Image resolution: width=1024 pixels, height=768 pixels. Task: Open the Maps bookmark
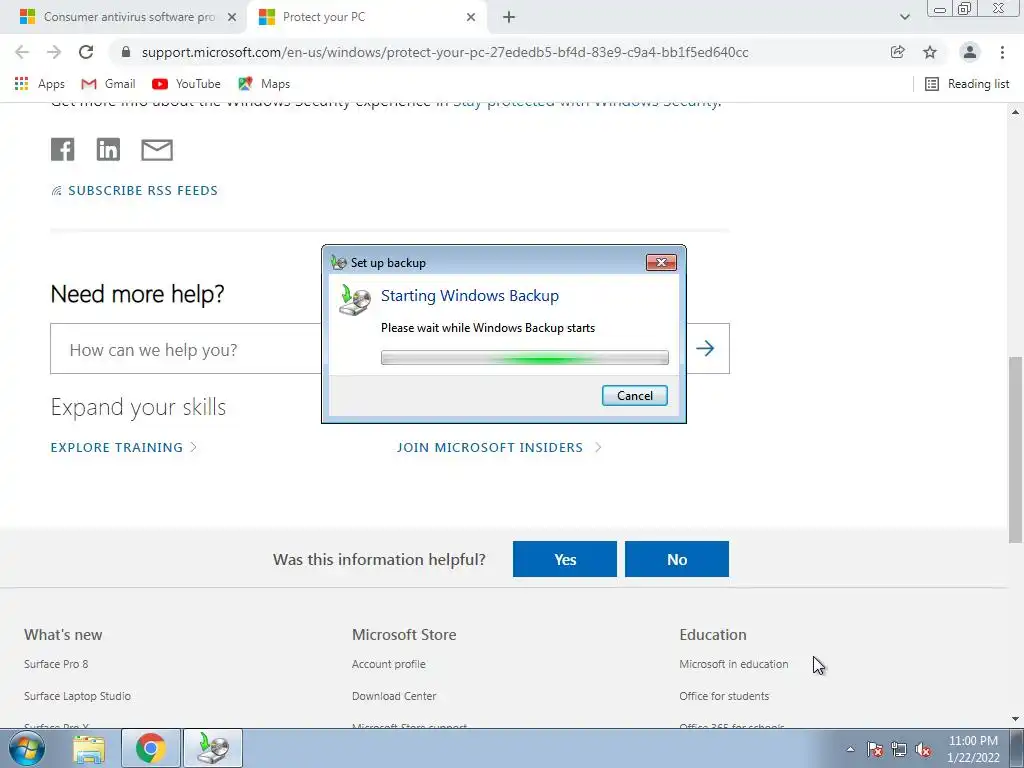(264, 84)
